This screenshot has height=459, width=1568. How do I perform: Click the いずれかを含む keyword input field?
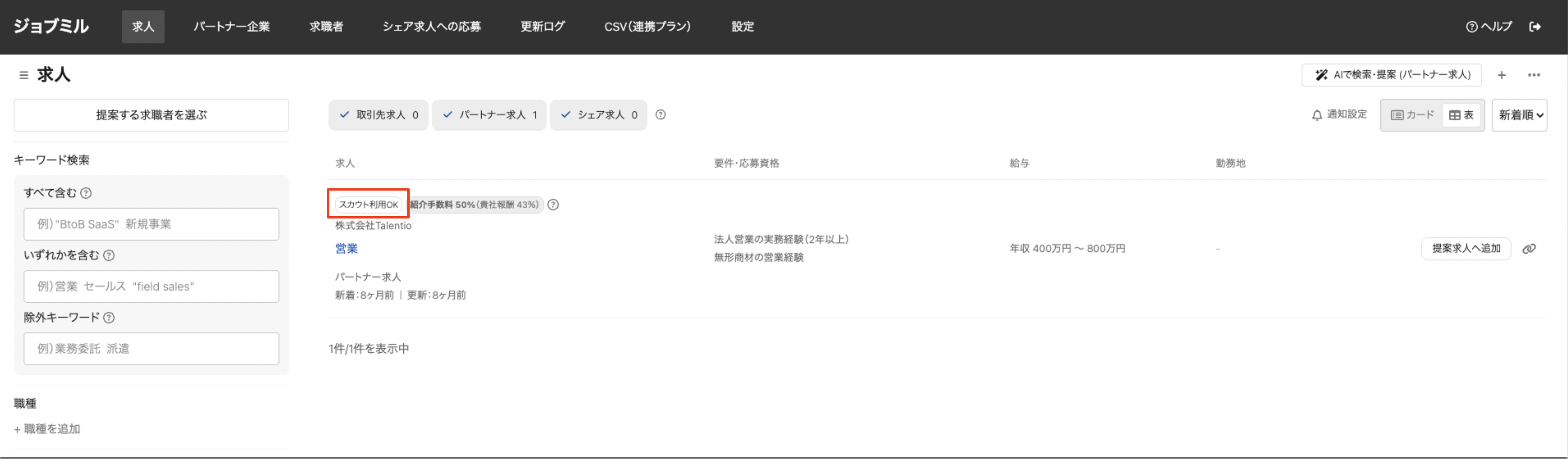[152, 286]
